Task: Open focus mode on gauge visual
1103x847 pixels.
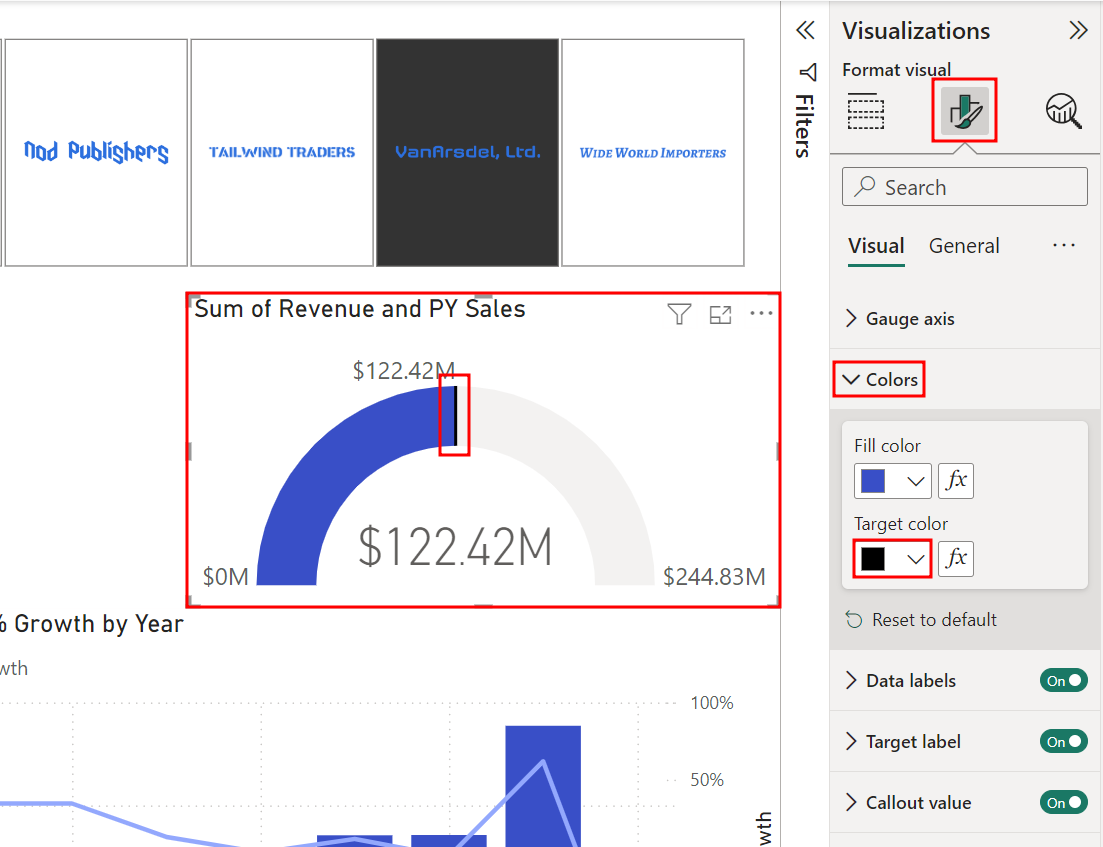Action: (720, 314)
